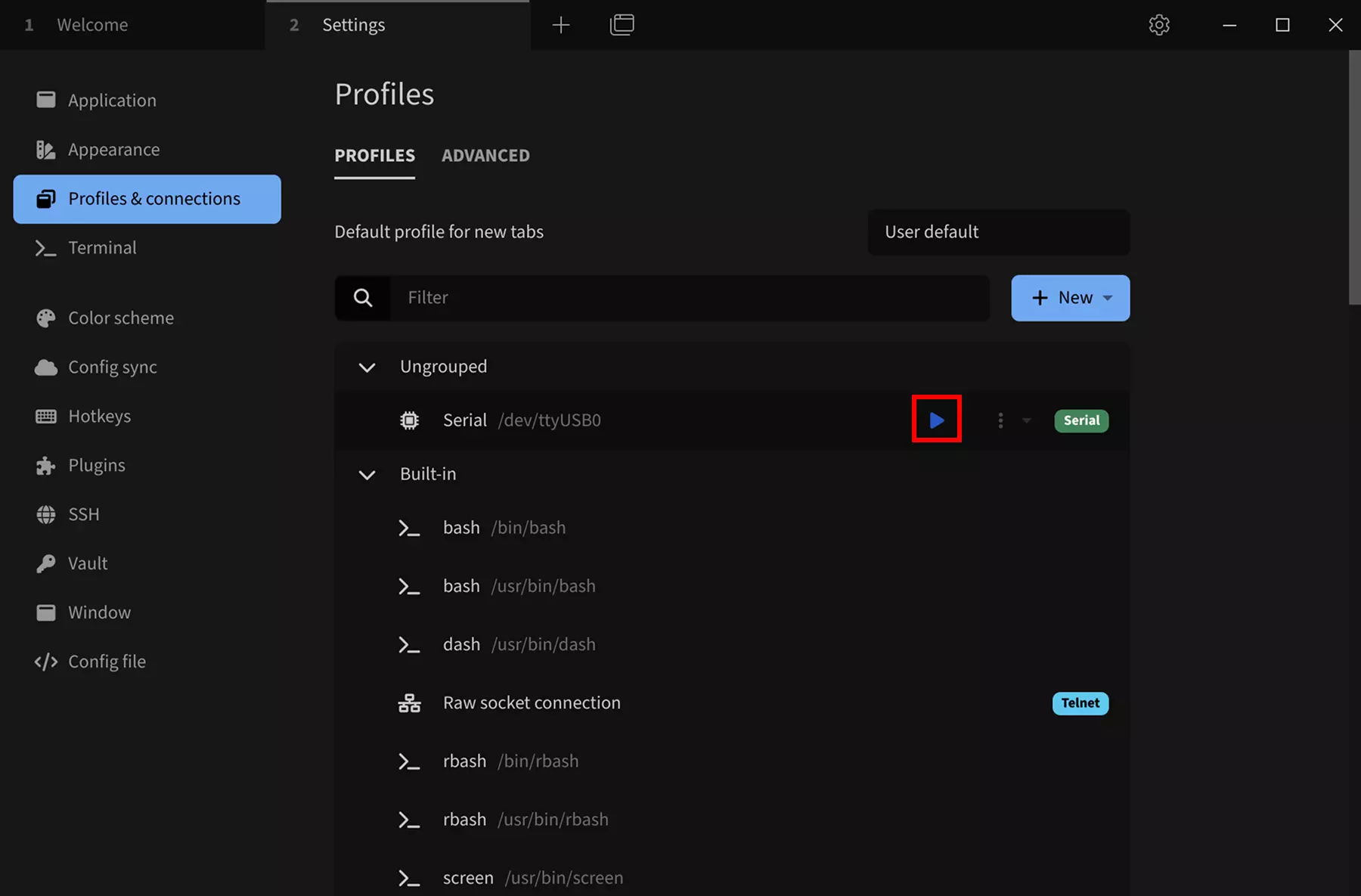The width and height of the screenshot is (1361, 896).
Task: Open Vault section with key icon
Action: click(46, 563)
